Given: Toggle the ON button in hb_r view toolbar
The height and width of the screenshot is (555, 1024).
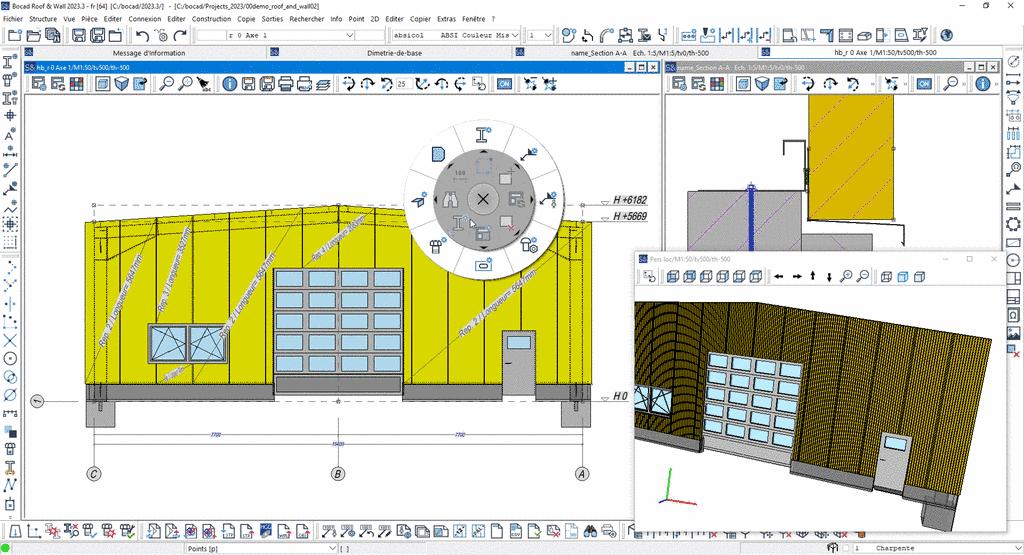Looking at the screenshot, I should pos(506,84).
